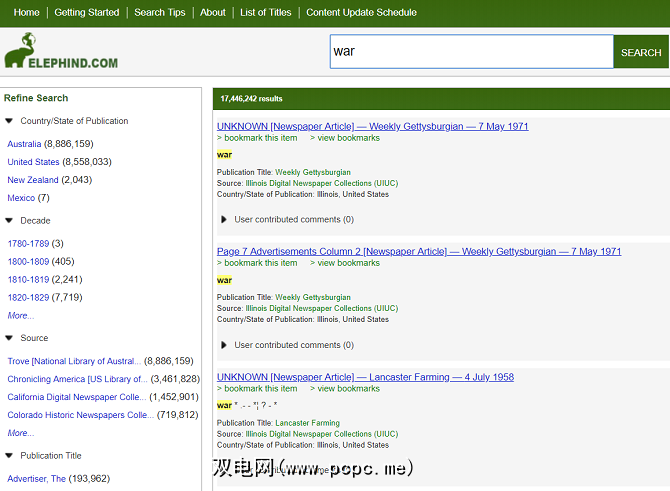The image size is (670, 491).
Task: Collapse the Decade filter section
Action: [10, 221]
